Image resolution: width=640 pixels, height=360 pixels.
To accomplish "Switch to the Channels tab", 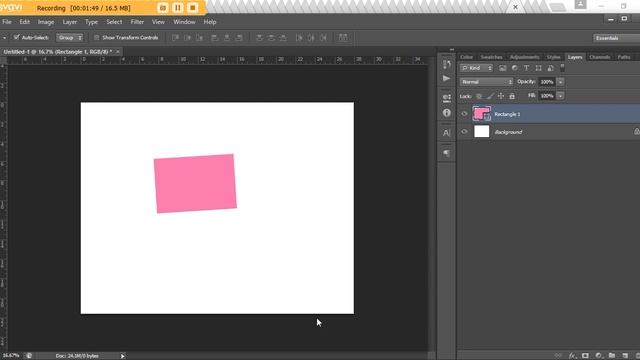I will coord(600,57).
